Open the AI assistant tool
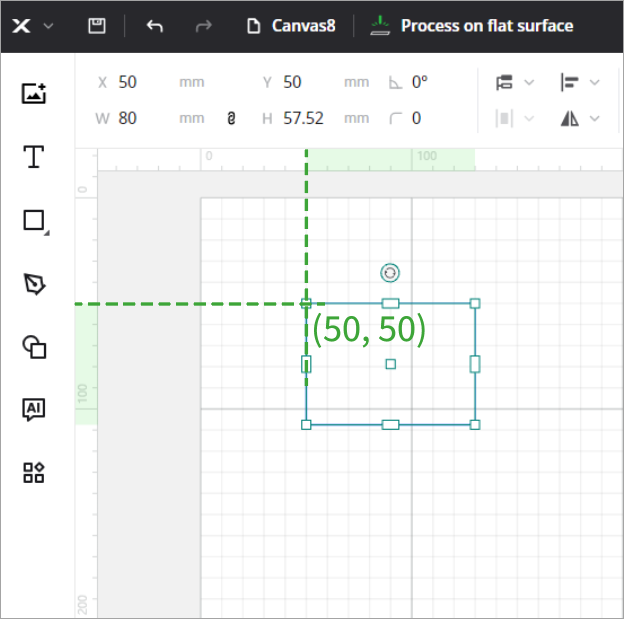 (35, 409)
